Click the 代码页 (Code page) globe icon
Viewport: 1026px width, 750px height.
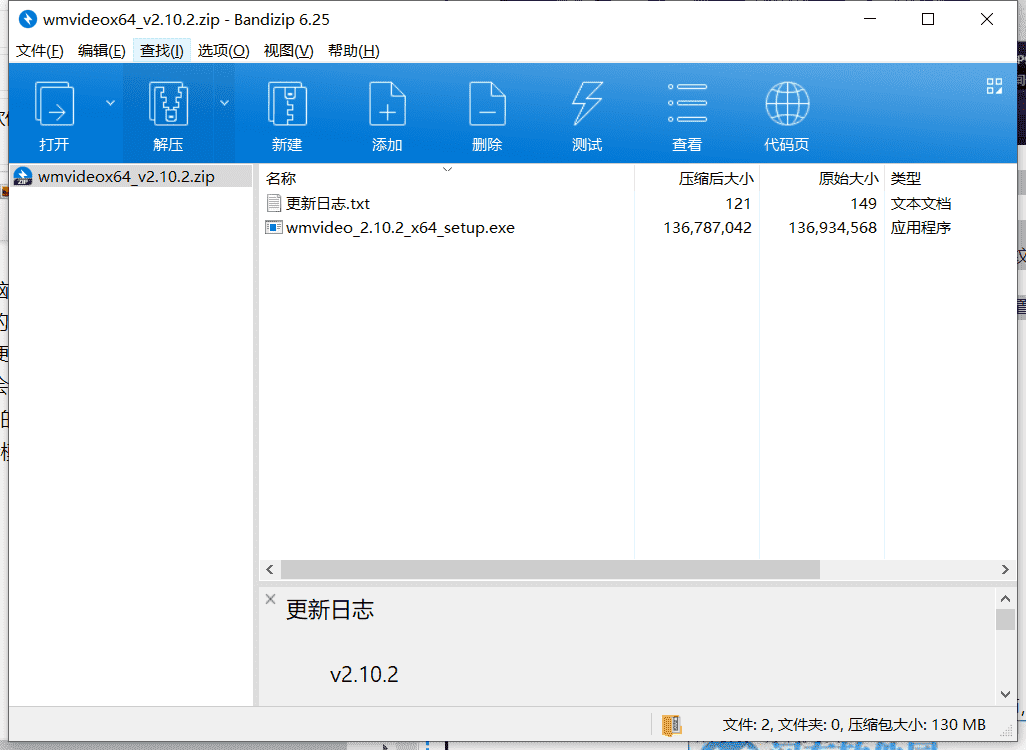pos(787,103)
